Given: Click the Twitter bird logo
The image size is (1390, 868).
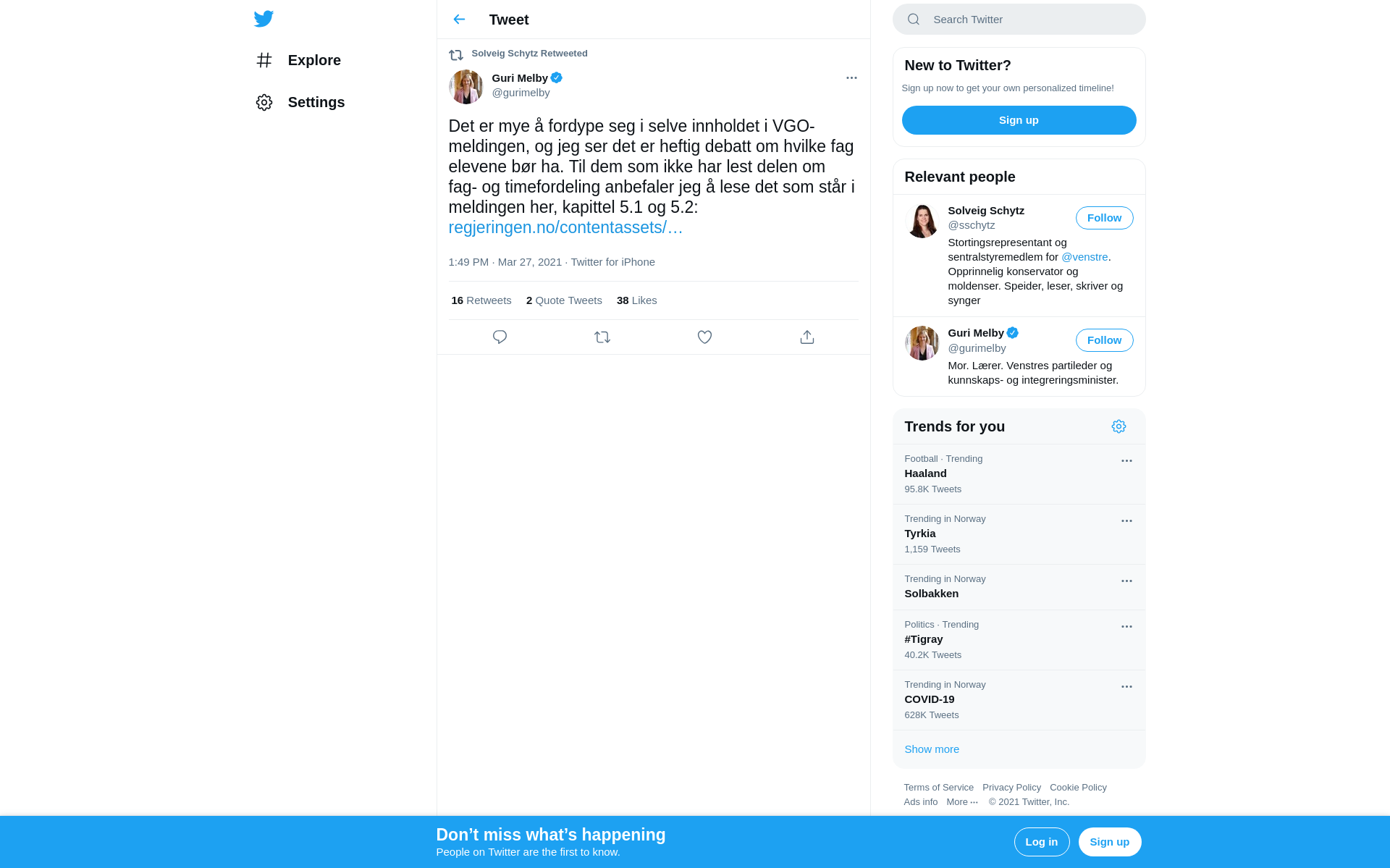Looking at the screenshot, I should (264, 19).
